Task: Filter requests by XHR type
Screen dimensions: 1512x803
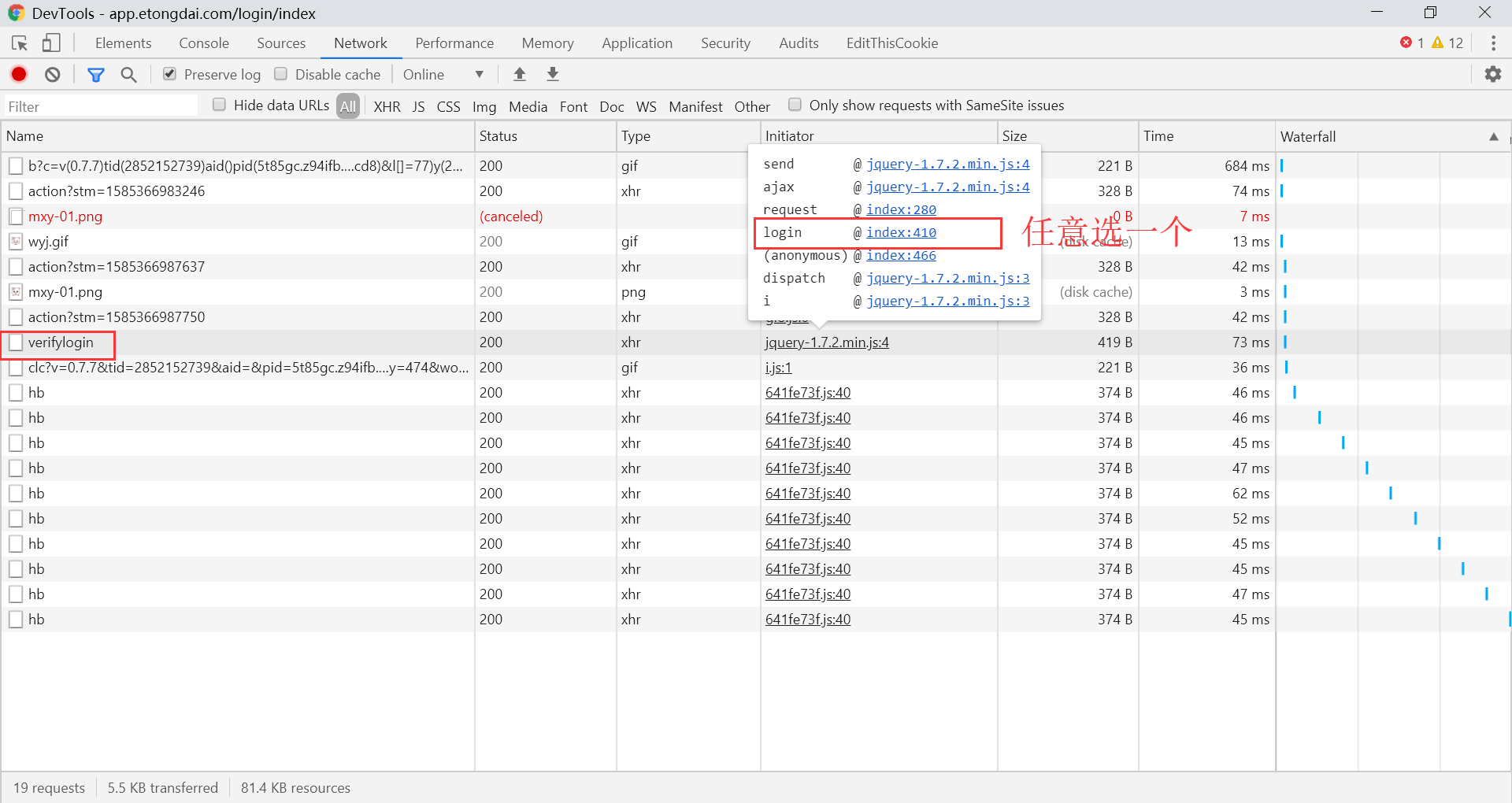Action: click(387, 106)
